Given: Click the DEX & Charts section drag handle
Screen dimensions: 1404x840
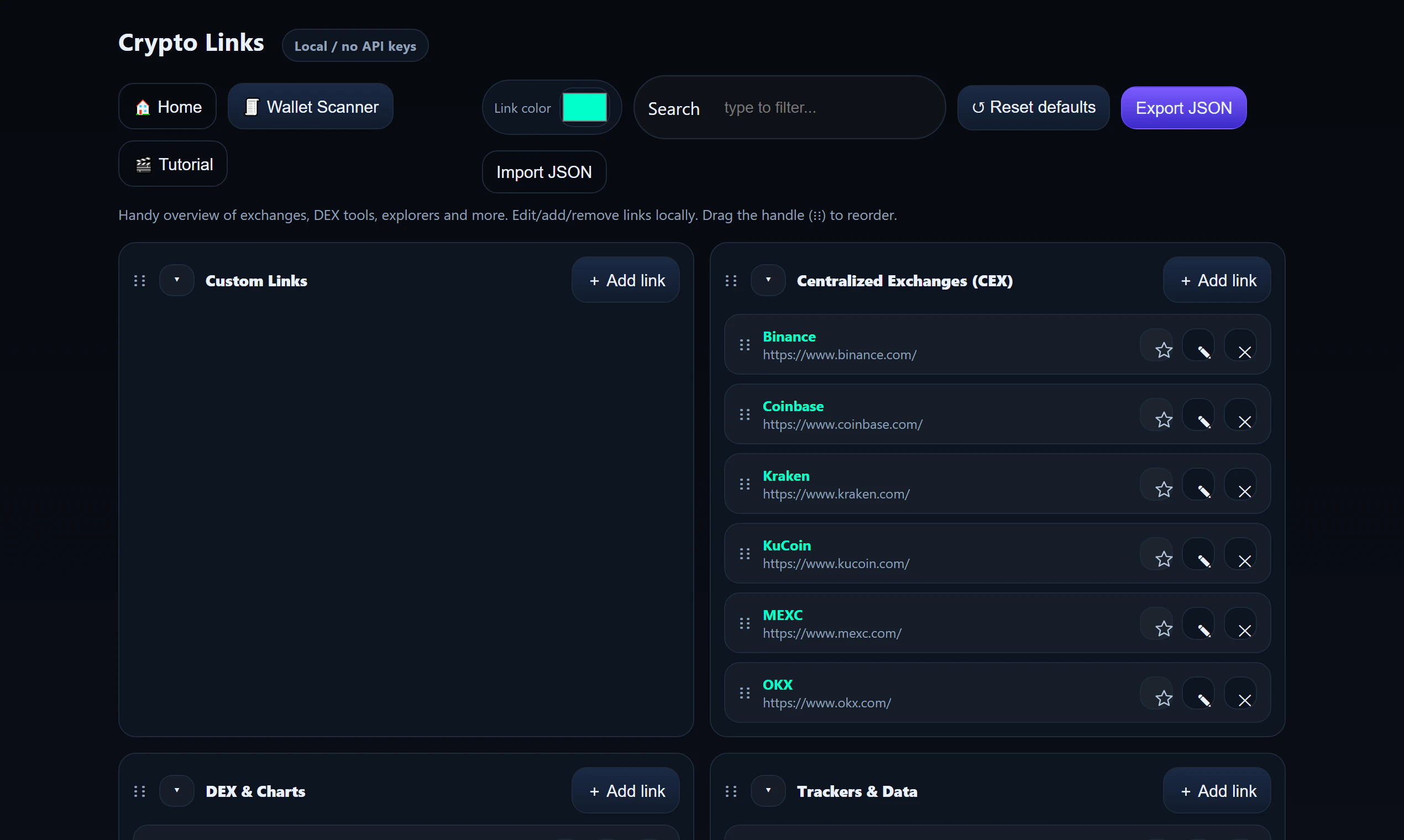Looking at the screenshot, I should click(x=139, y=791).
